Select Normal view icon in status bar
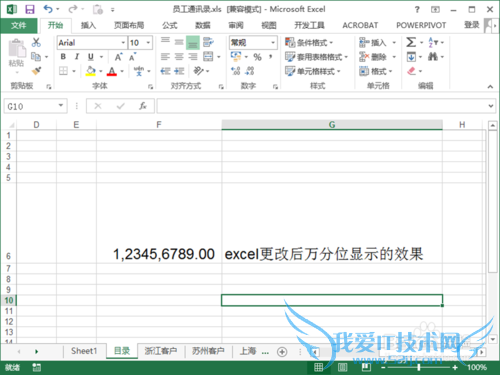The image size is (500, 375). [318, 367]
